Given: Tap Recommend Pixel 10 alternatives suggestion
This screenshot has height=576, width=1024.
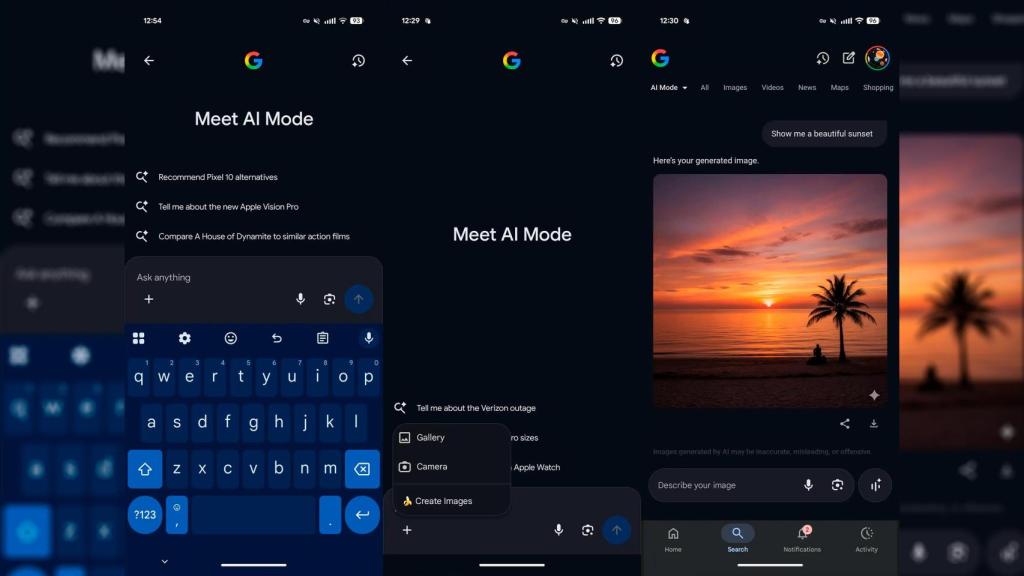Looking at the screenshot, I should pos(217,177).
